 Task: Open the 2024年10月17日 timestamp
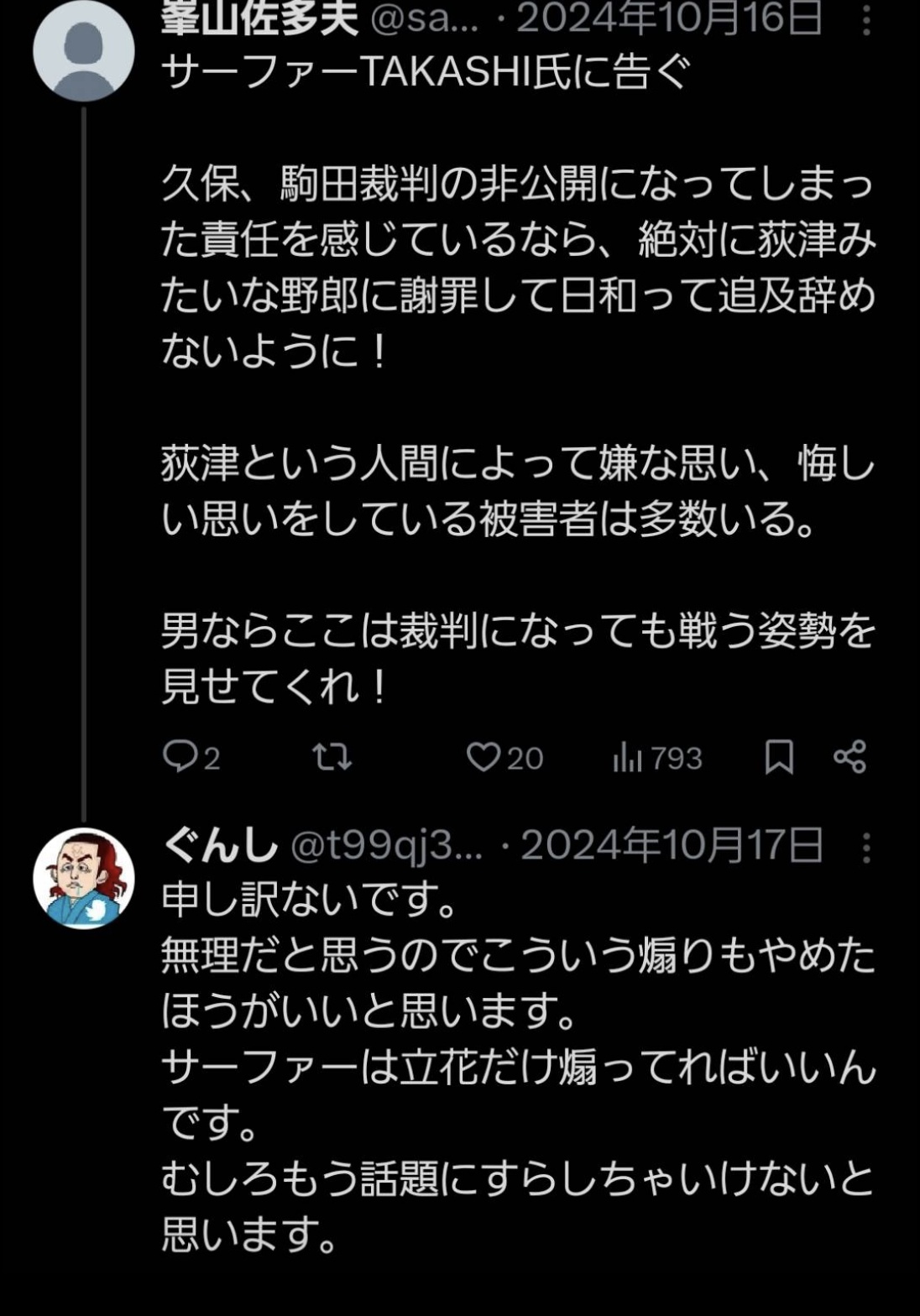tap(672, 846)
